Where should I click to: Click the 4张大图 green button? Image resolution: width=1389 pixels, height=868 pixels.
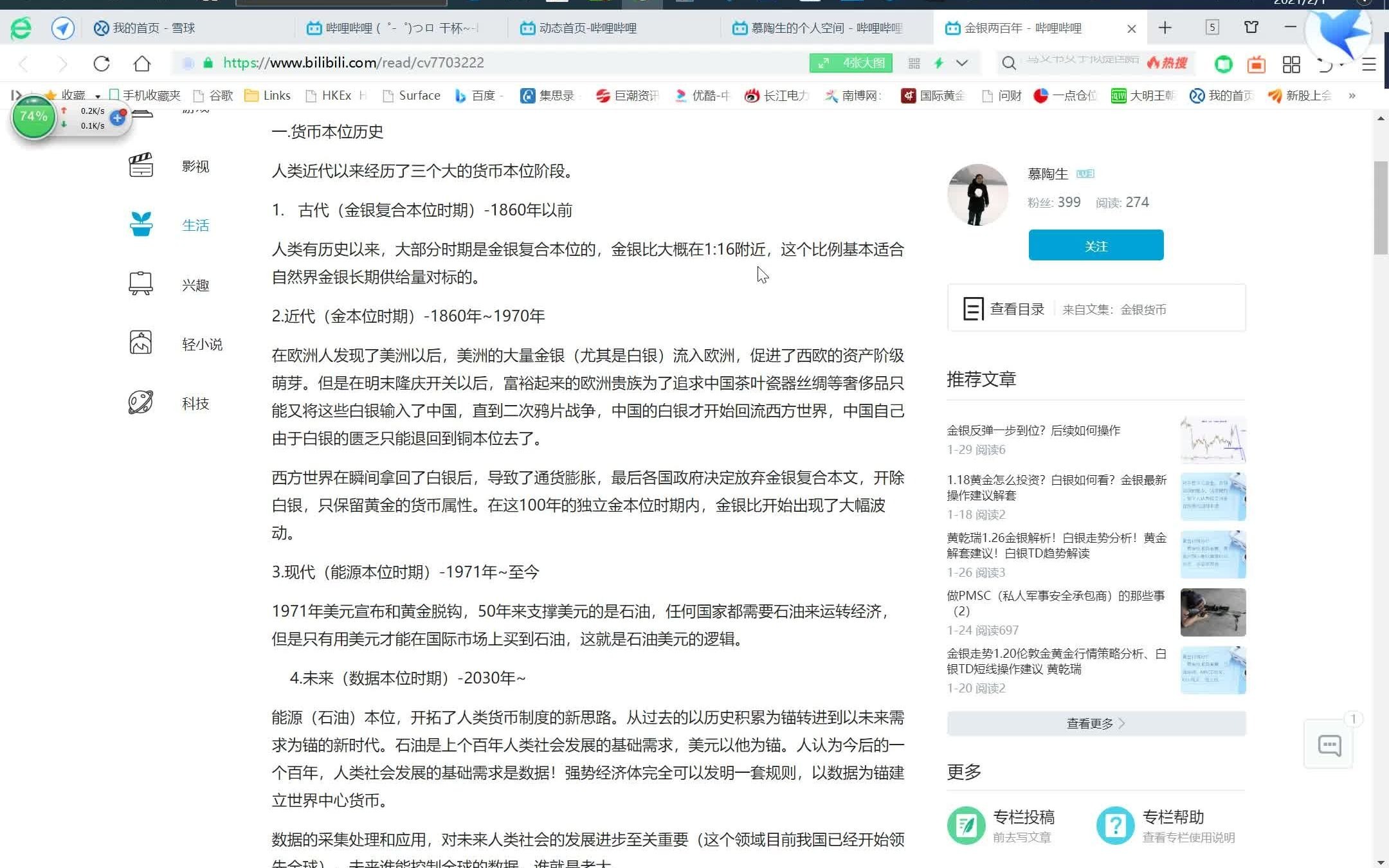pyautogui.click(x=851, y=63)
